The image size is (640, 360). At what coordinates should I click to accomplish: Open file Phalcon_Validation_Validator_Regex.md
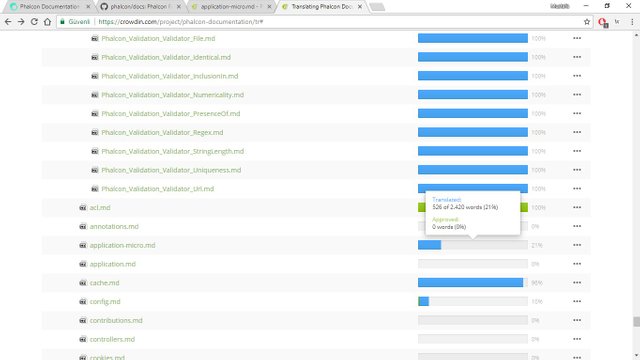(162, 132)
